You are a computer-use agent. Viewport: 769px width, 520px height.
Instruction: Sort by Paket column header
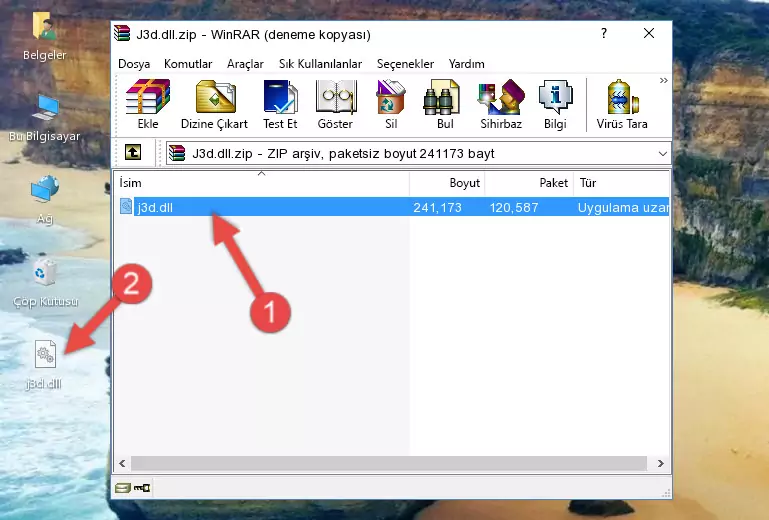click(x=529, y=182)
